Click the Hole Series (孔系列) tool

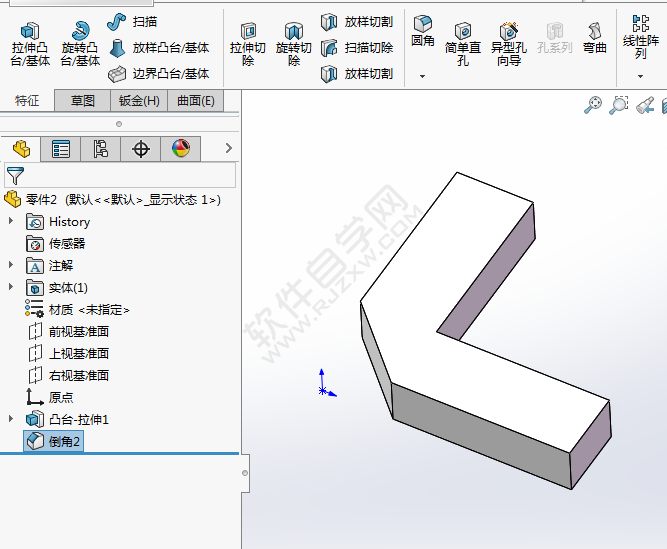[555, 38]
